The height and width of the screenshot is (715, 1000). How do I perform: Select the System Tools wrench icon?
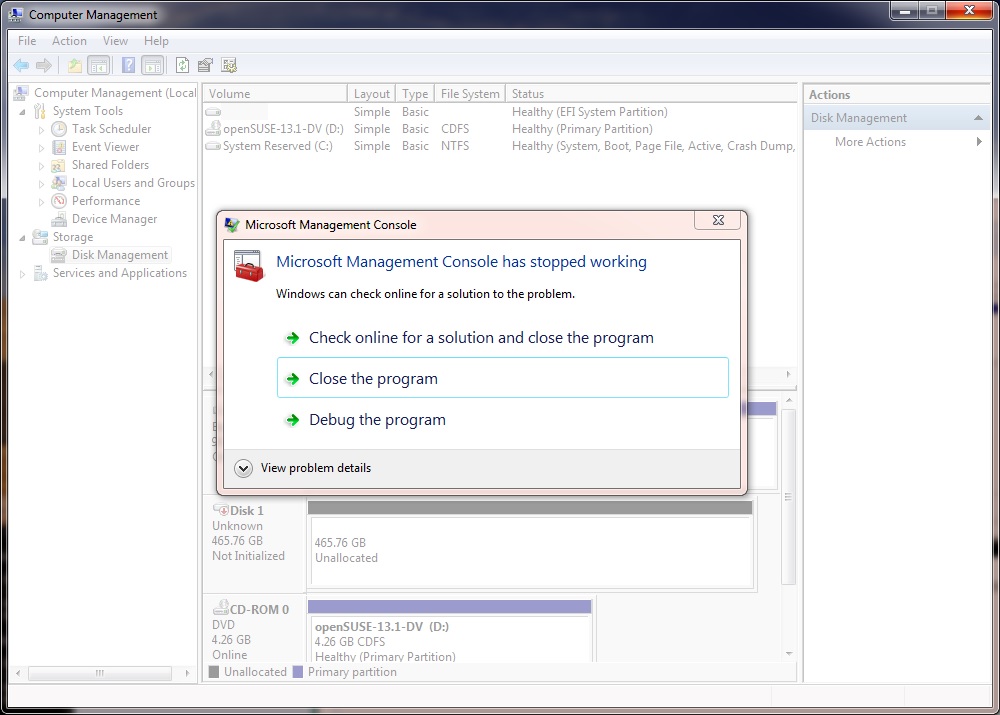pos(40,111)
